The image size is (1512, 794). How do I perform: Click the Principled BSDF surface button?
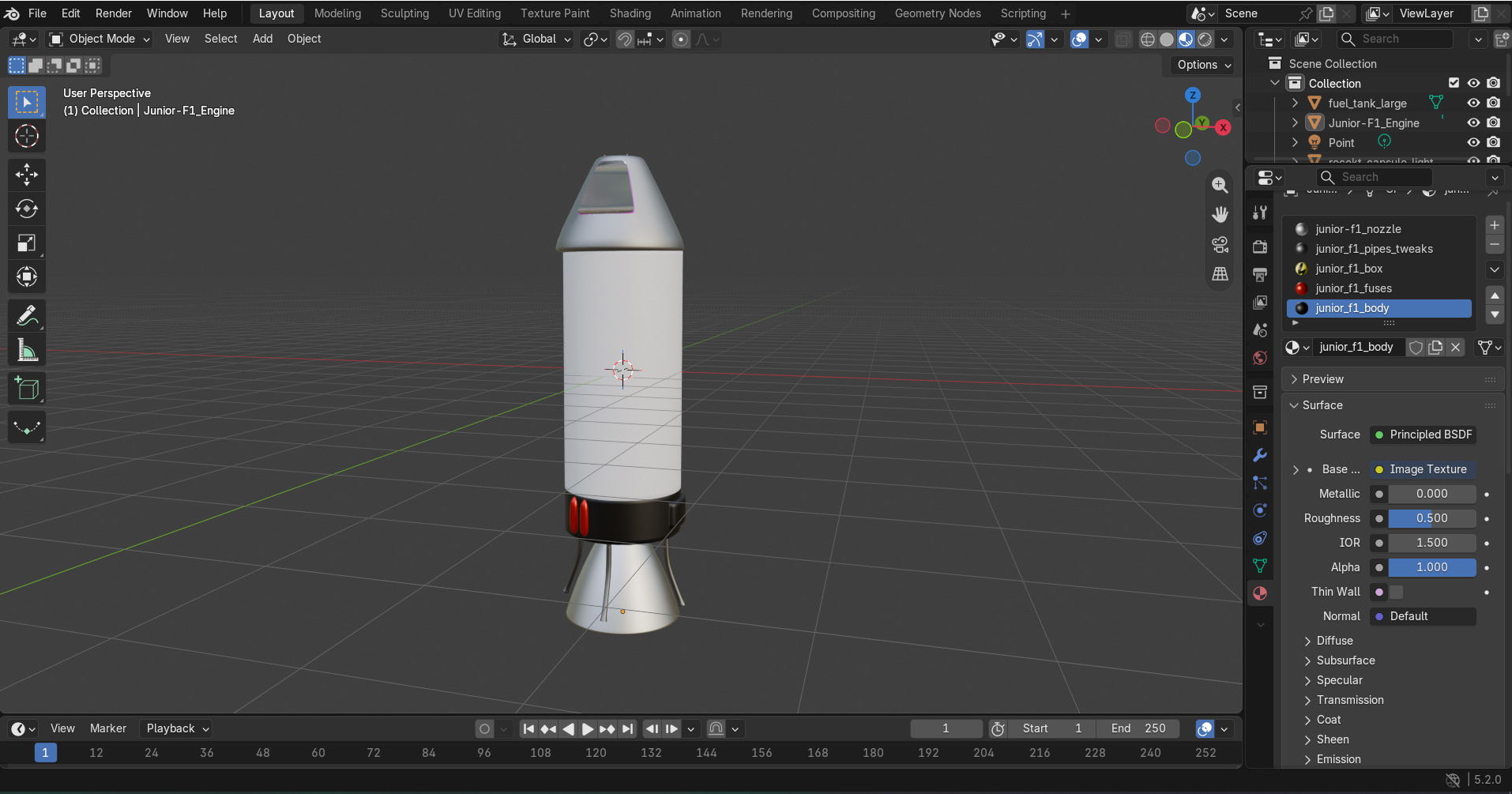(x=1423, y=435)
